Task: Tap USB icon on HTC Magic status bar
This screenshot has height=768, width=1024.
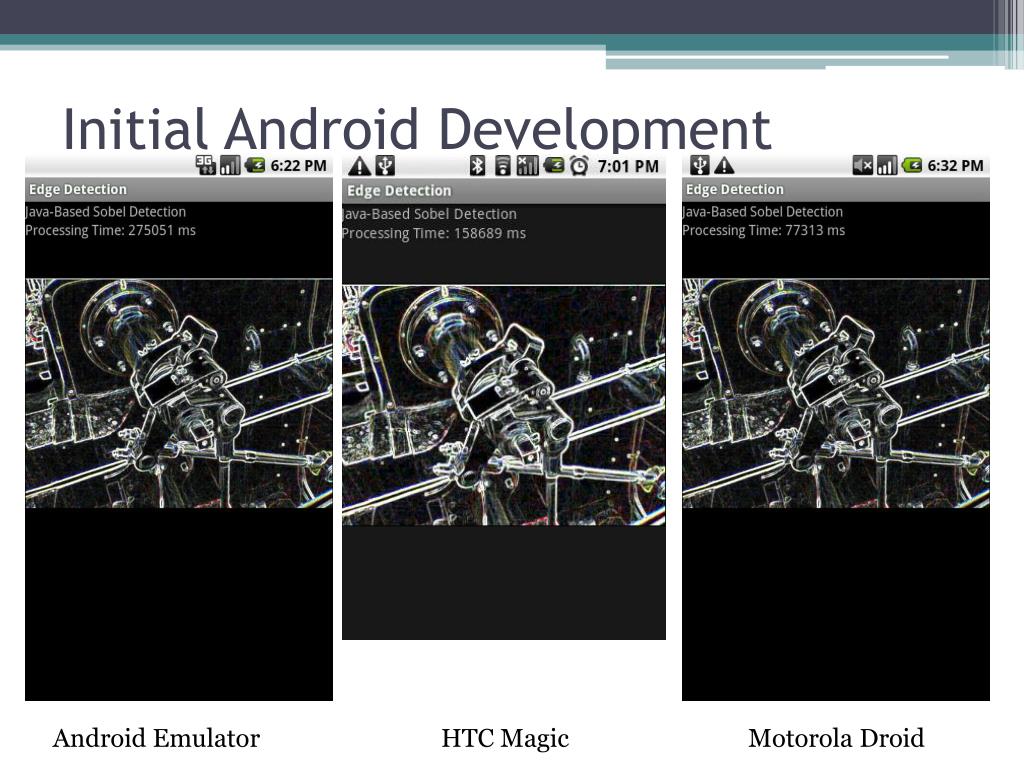Action: [385, 166]
